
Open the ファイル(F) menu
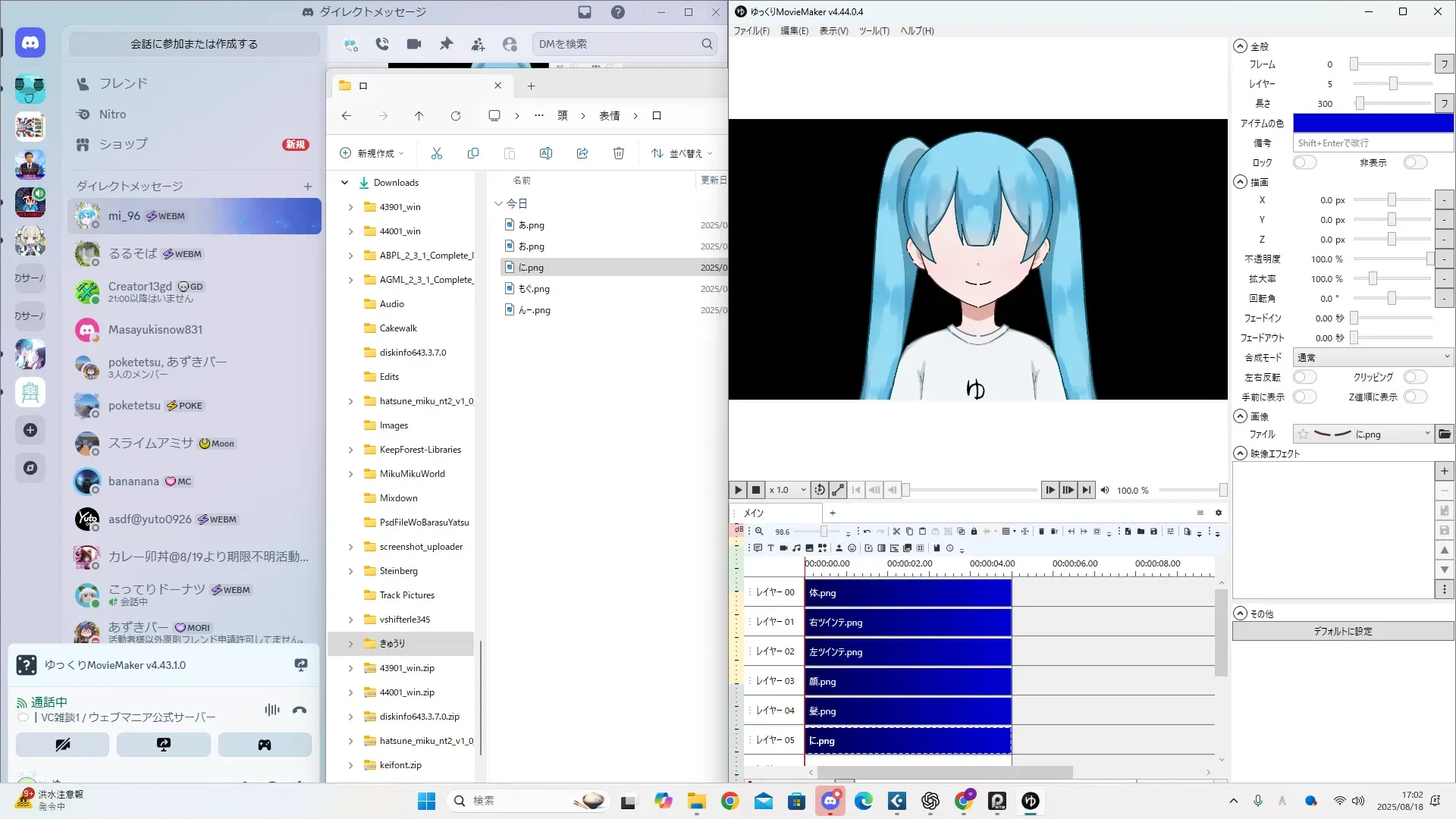751,31
